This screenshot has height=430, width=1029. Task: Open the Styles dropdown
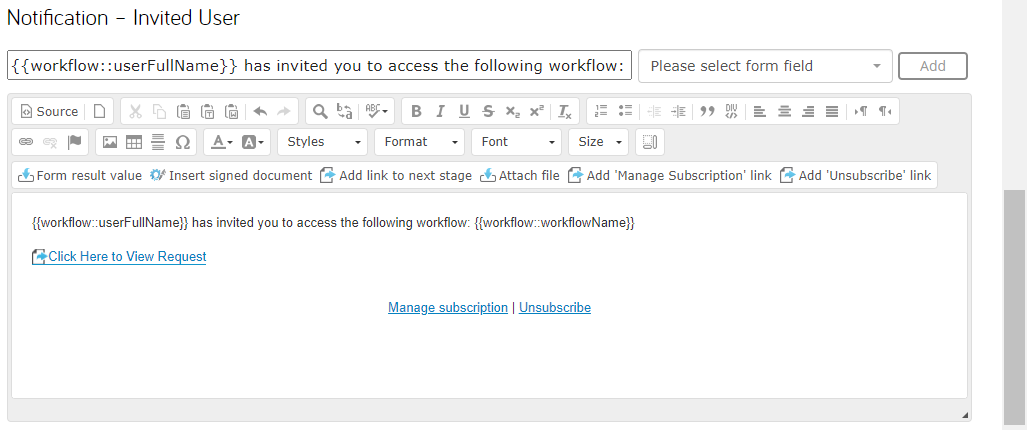coord(322,142)
